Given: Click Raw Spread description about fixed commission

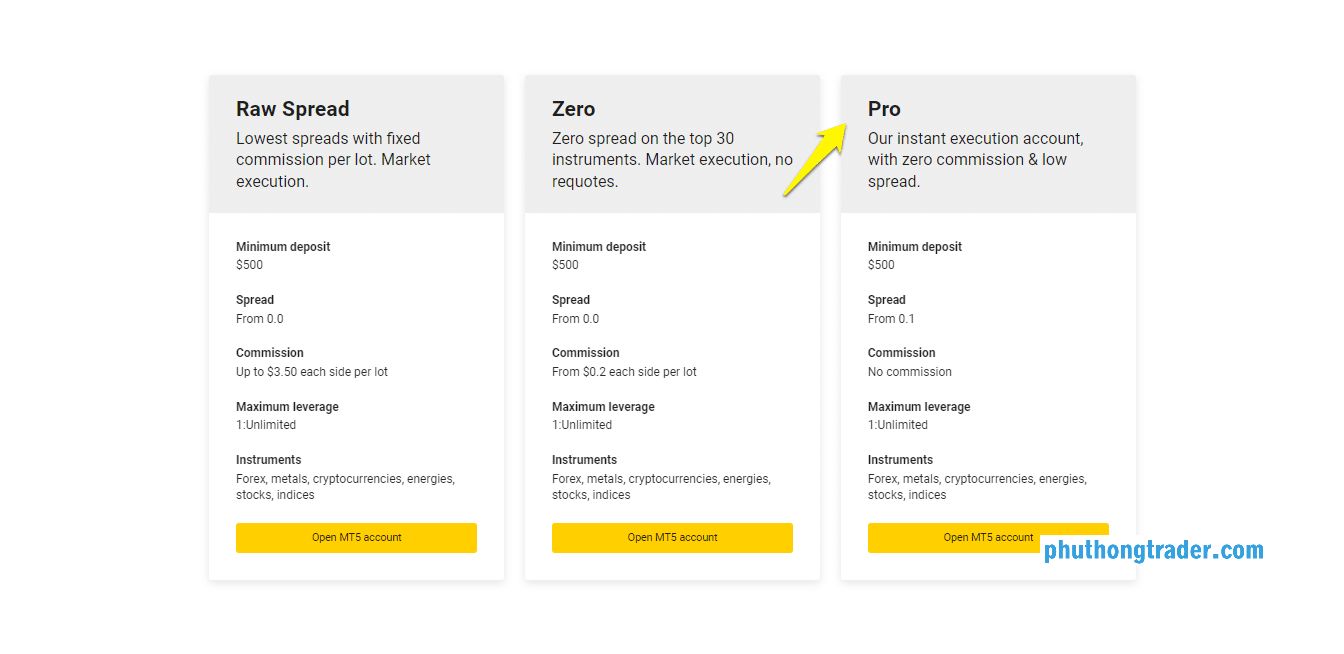Looking at the screenshot, I should coord(333,160).
